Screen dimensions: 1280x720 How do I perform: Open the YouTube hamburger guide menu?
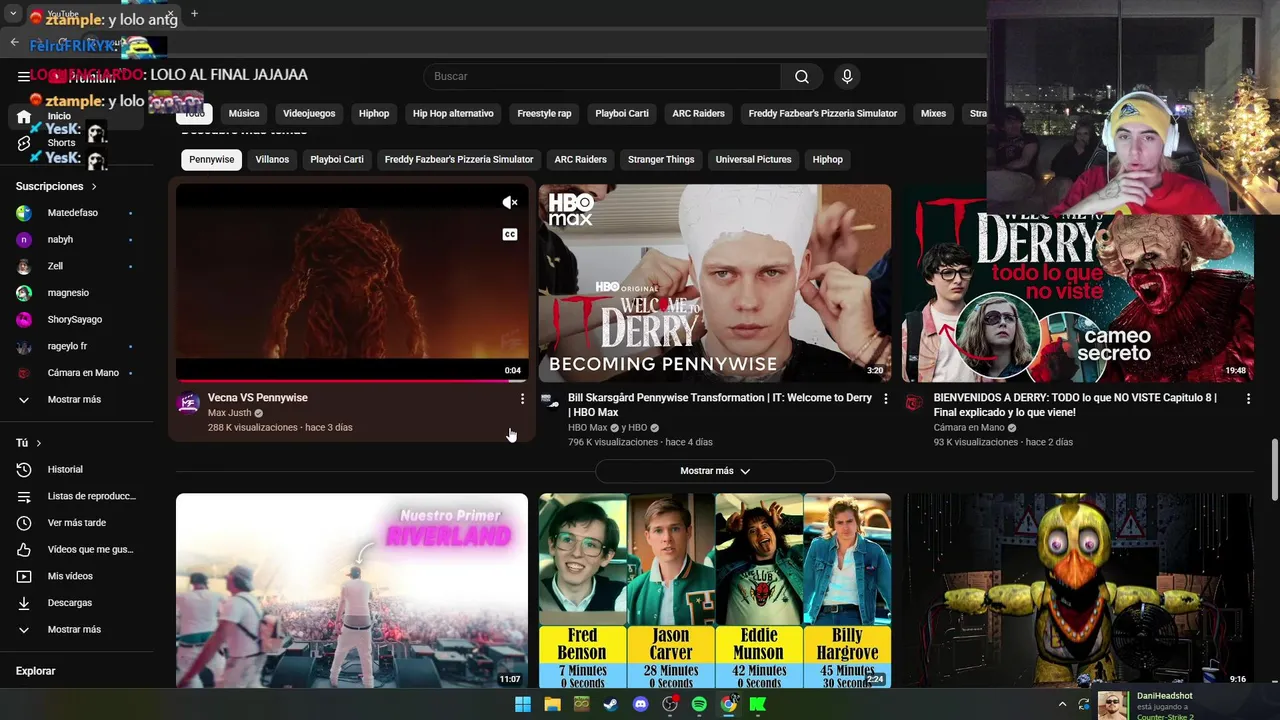24,76
